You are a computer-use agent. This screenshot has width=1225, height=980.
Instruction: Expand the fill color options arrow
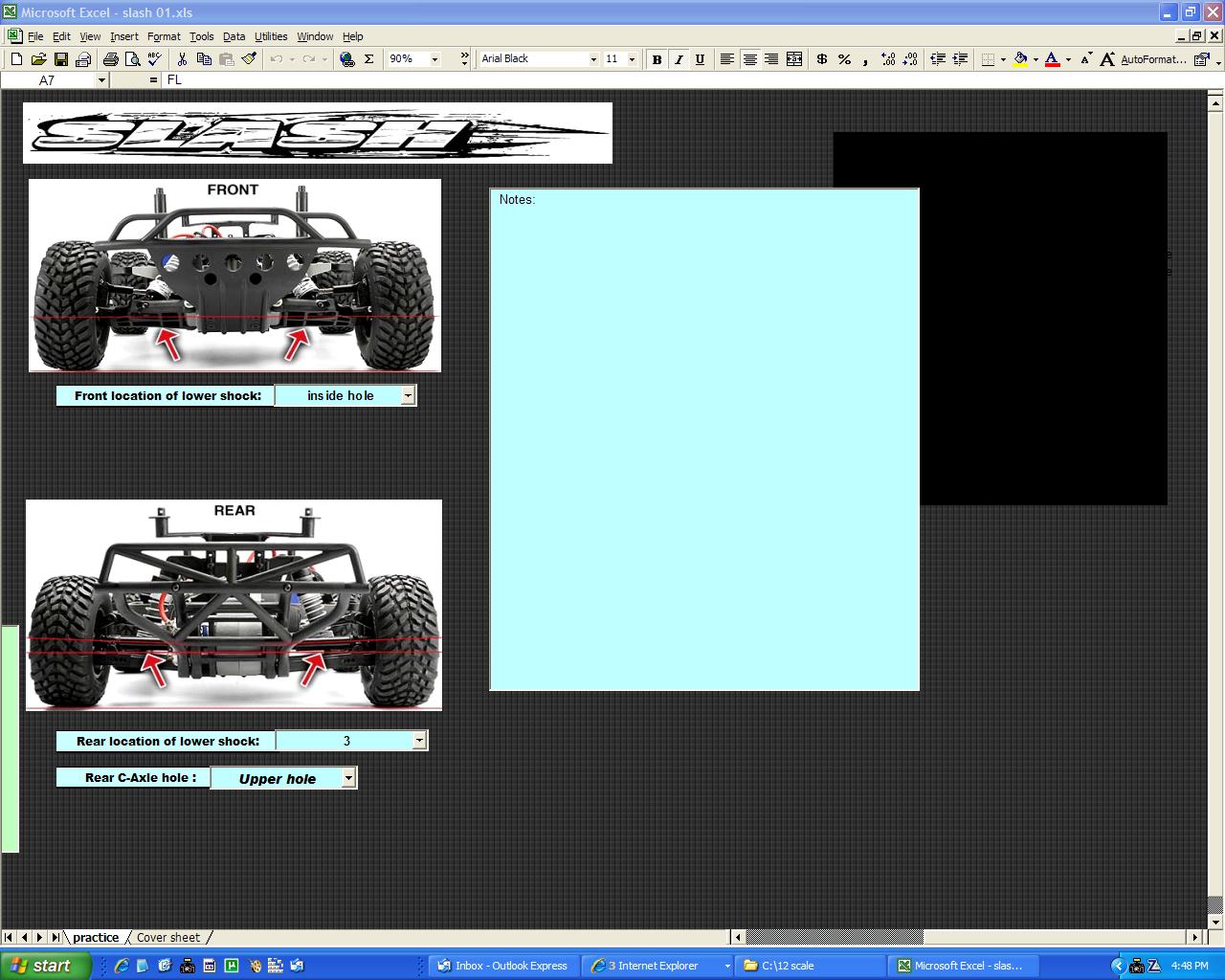coord(1036,59)
